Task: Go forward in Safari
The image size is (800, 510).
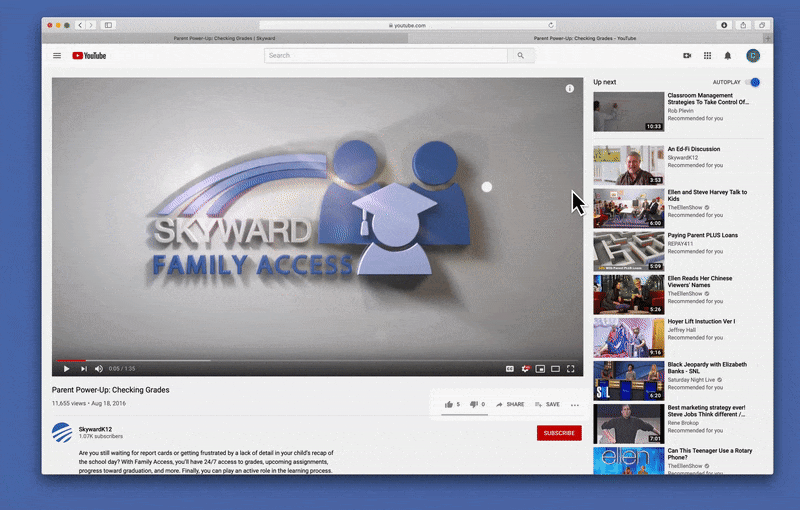Action: [91, 25]
